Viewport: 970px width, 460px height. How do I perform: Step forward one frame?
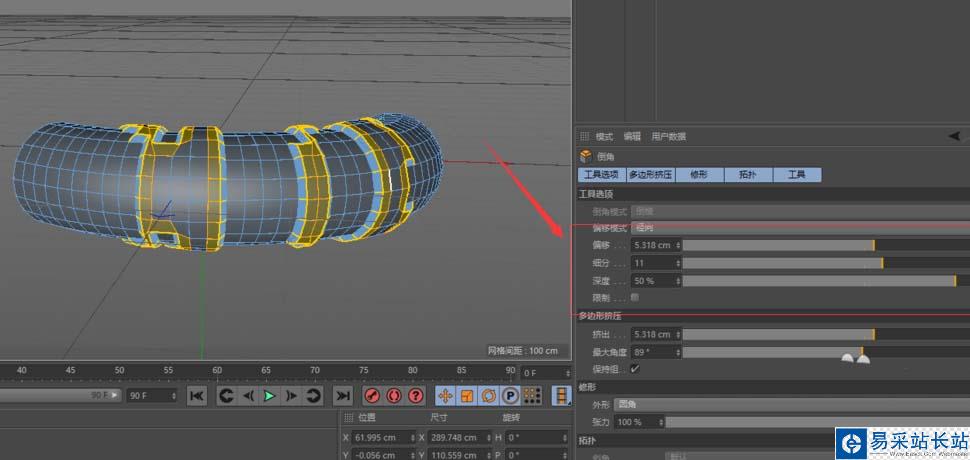(x=291, y=395)
